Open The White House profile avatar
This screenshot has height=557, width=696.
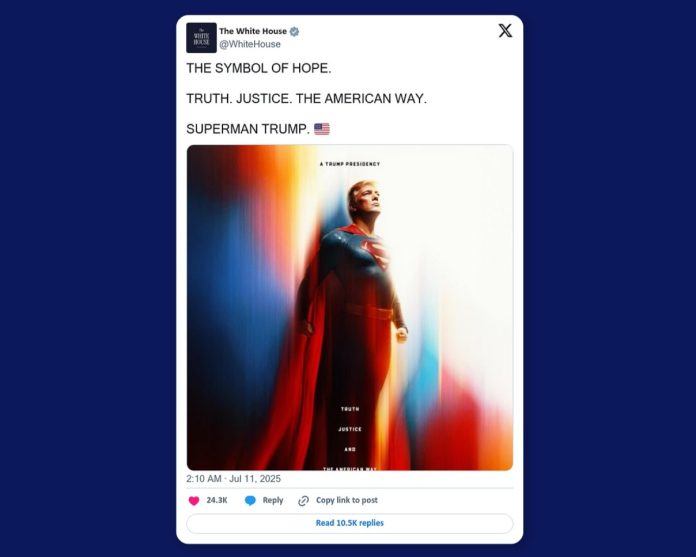click(201, 38)
